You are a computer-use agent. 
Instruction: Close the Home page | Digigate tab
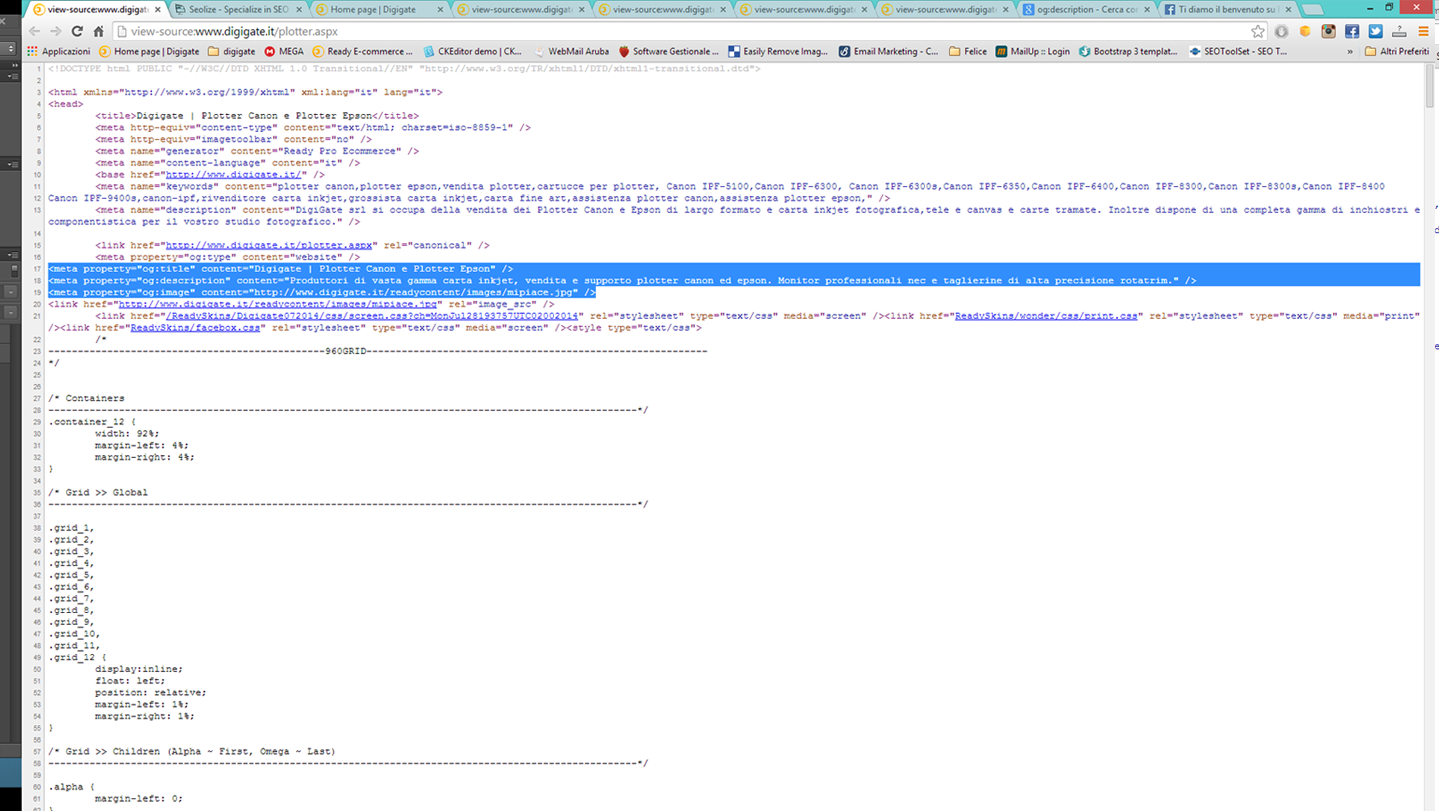coord(440,9)
